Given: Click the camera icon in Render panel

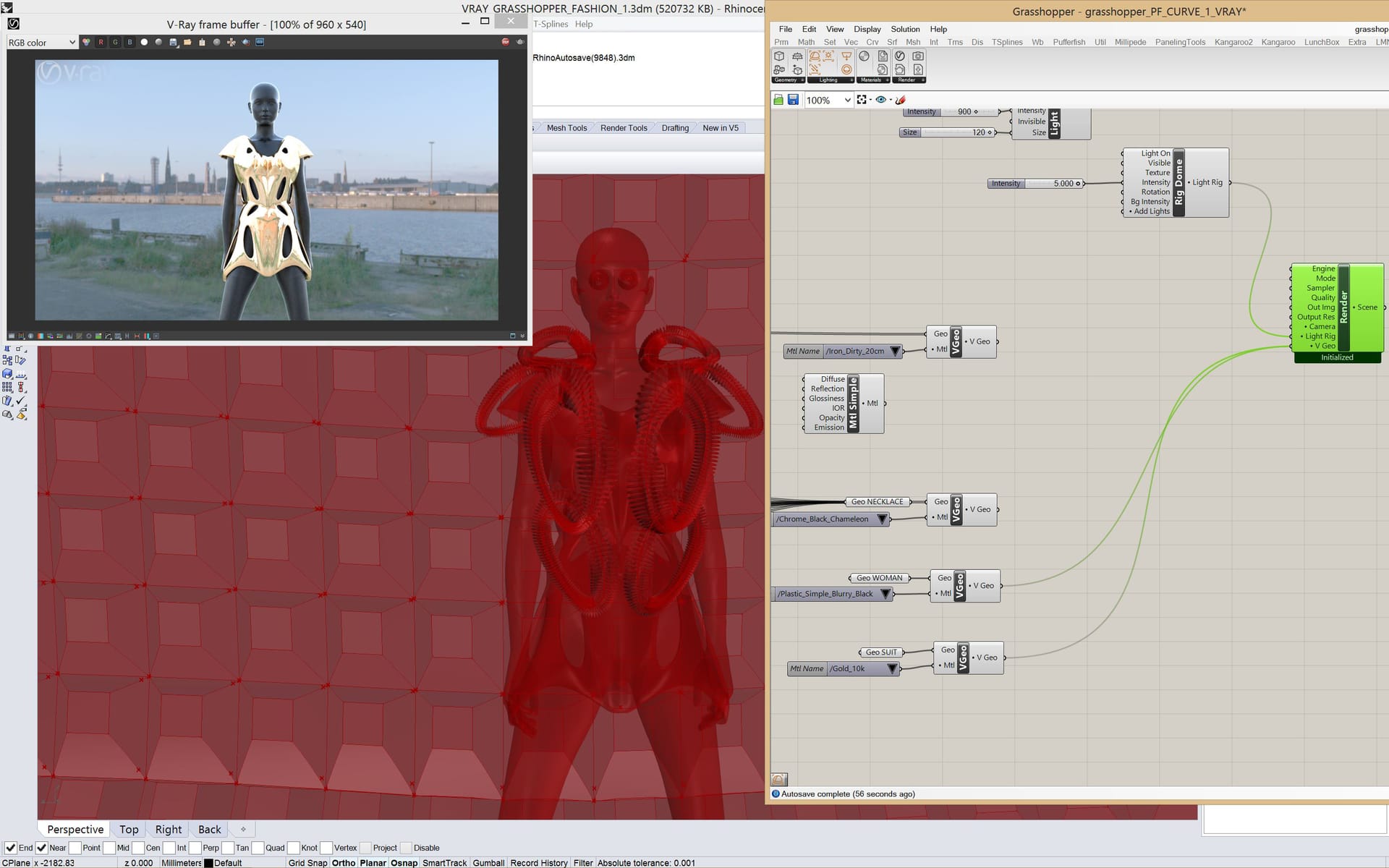Looking at the screenshot, I should point(918,56).
